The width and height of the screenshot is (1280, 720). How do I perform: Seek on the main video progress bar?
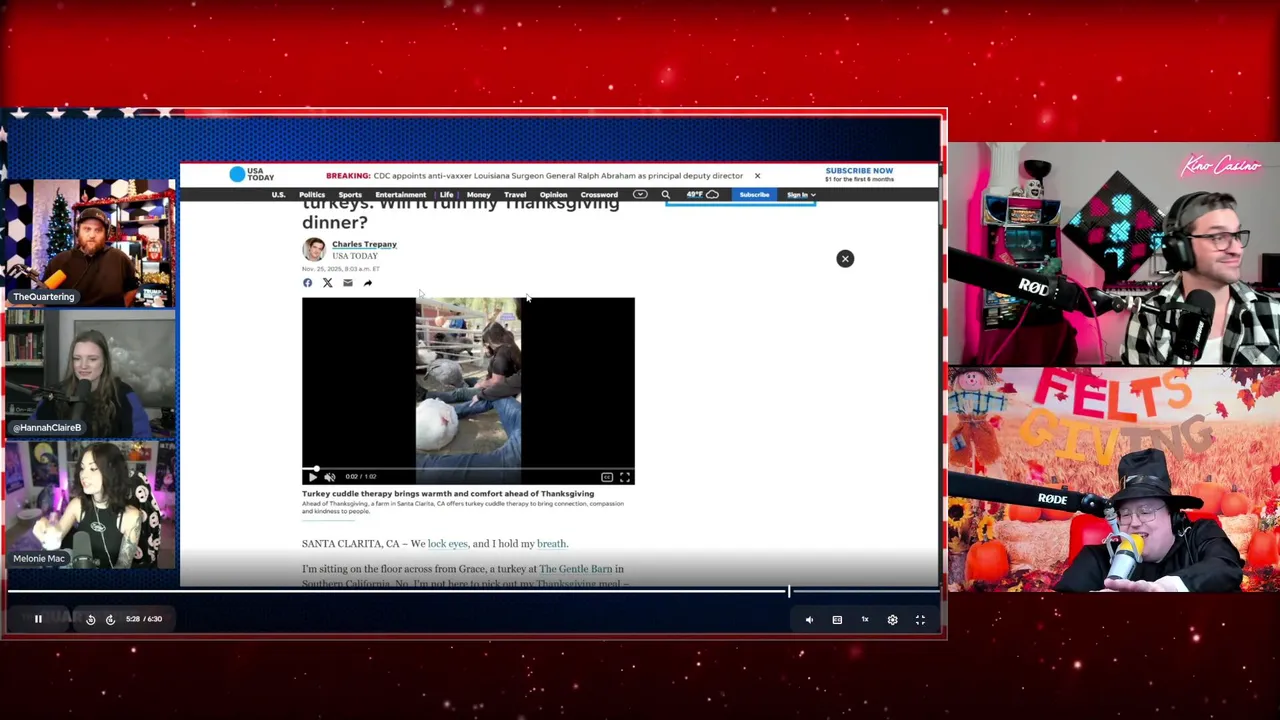pyautogui.click(x=473, y=592)
